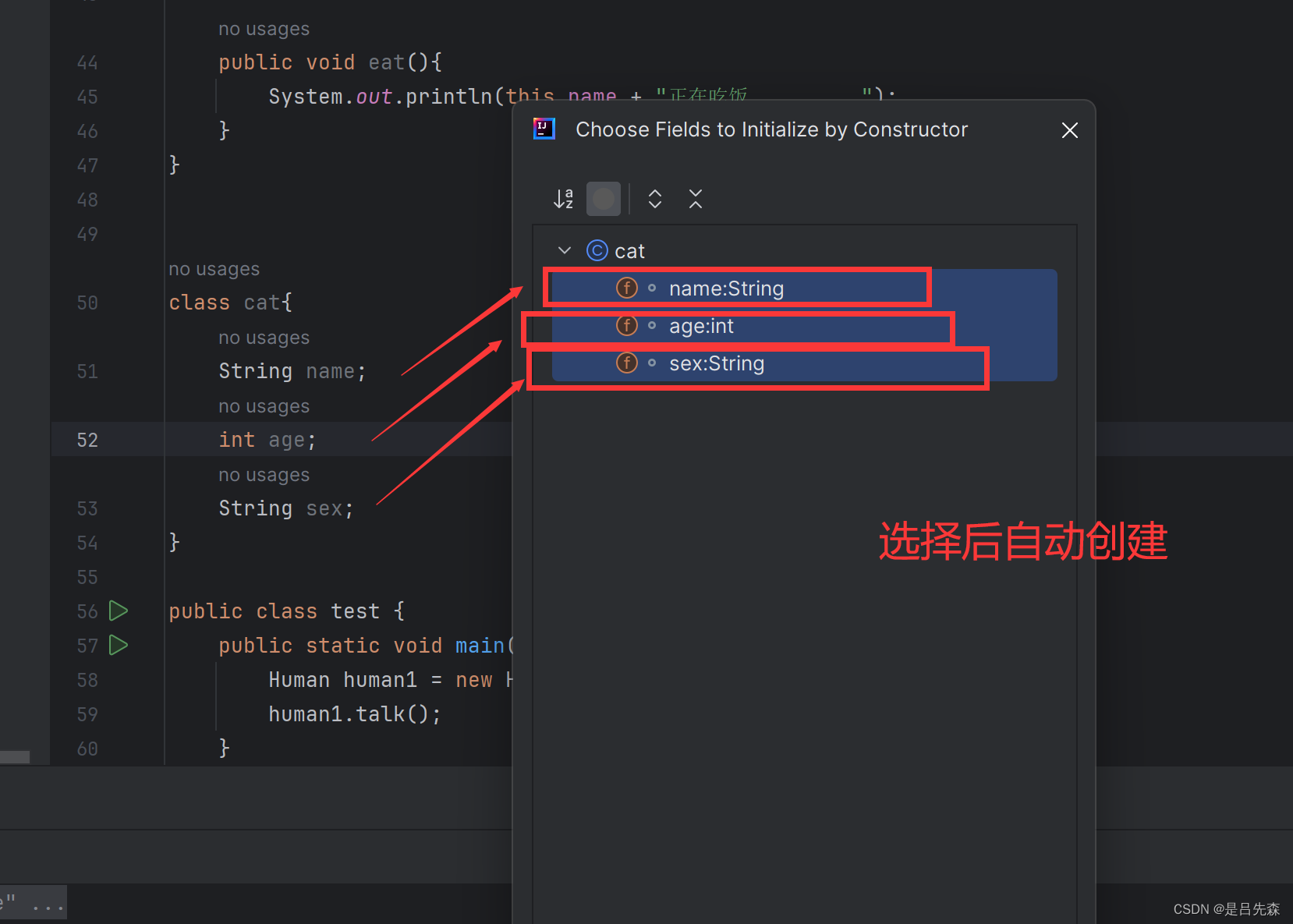Click 'no usages' hint above String name
This screenshot has height=924, width=1293.
[x=264, y=338]
